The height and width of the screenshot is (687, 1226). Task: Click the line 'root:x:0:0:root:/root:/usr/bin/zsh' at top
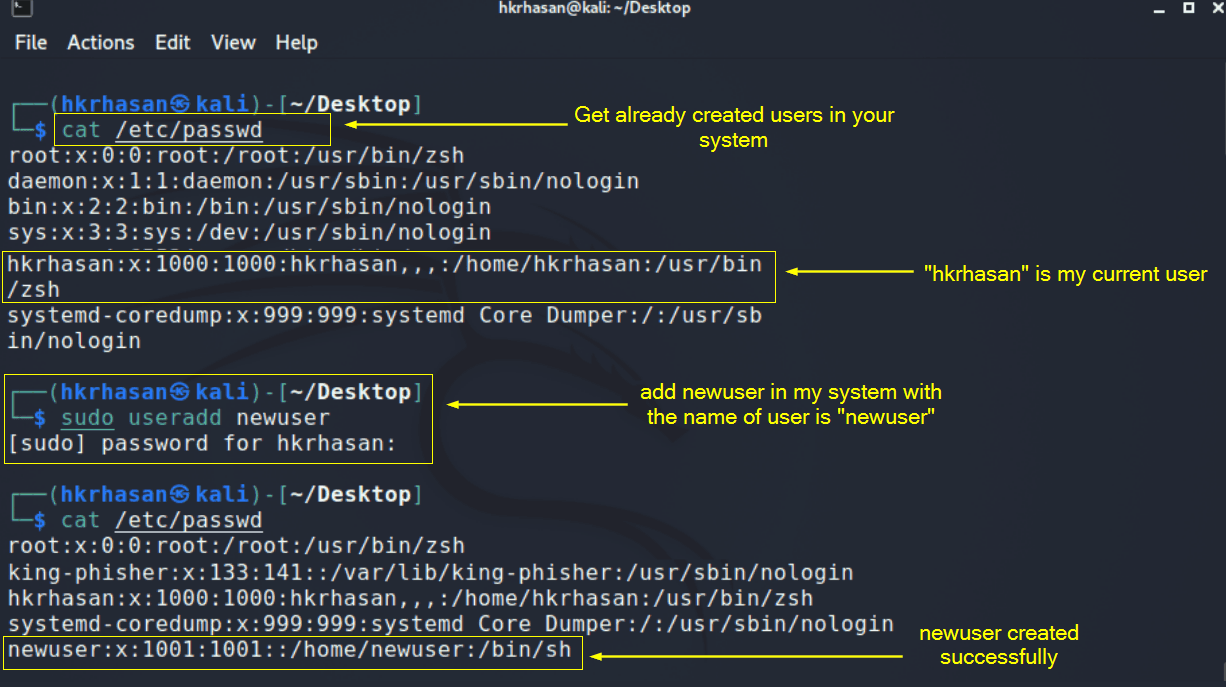[236, 156]
